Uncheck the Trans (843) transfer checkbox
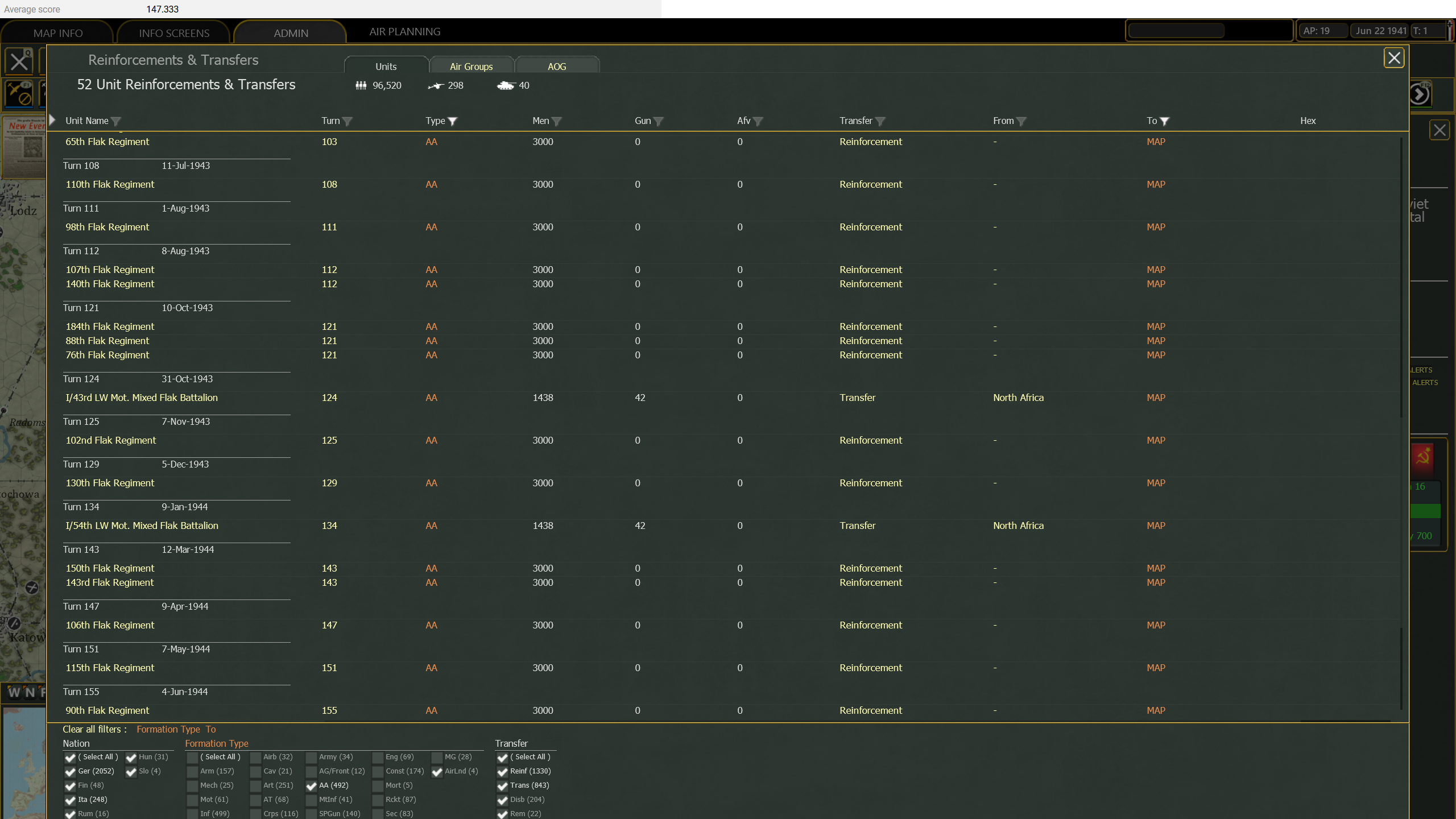The height and width of the screenshot is (819, 1456). pos(502,786)
